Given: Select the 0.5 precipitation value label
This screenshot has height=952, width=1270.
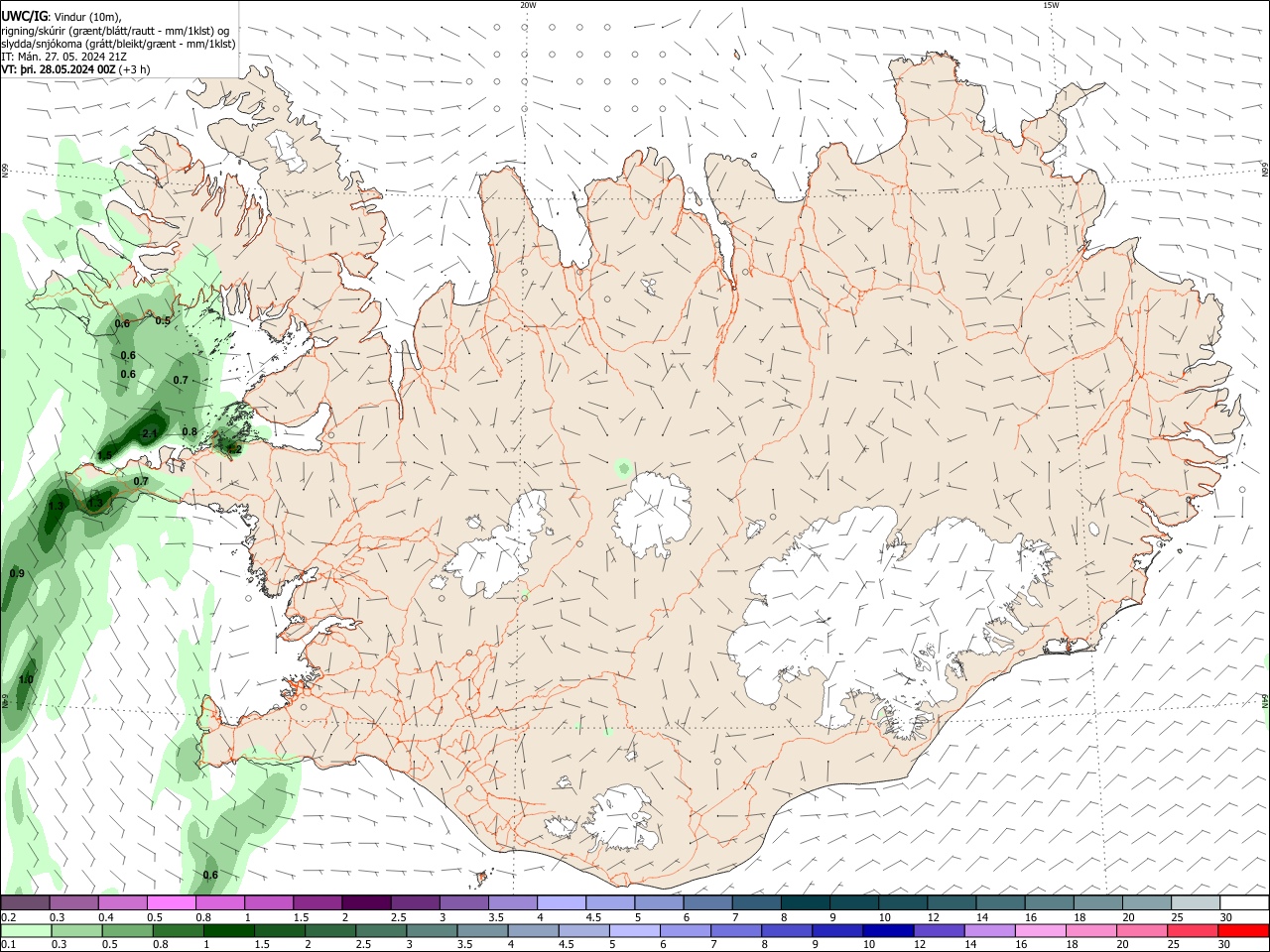Looking at the screenshot, I should tap(163, 321).
